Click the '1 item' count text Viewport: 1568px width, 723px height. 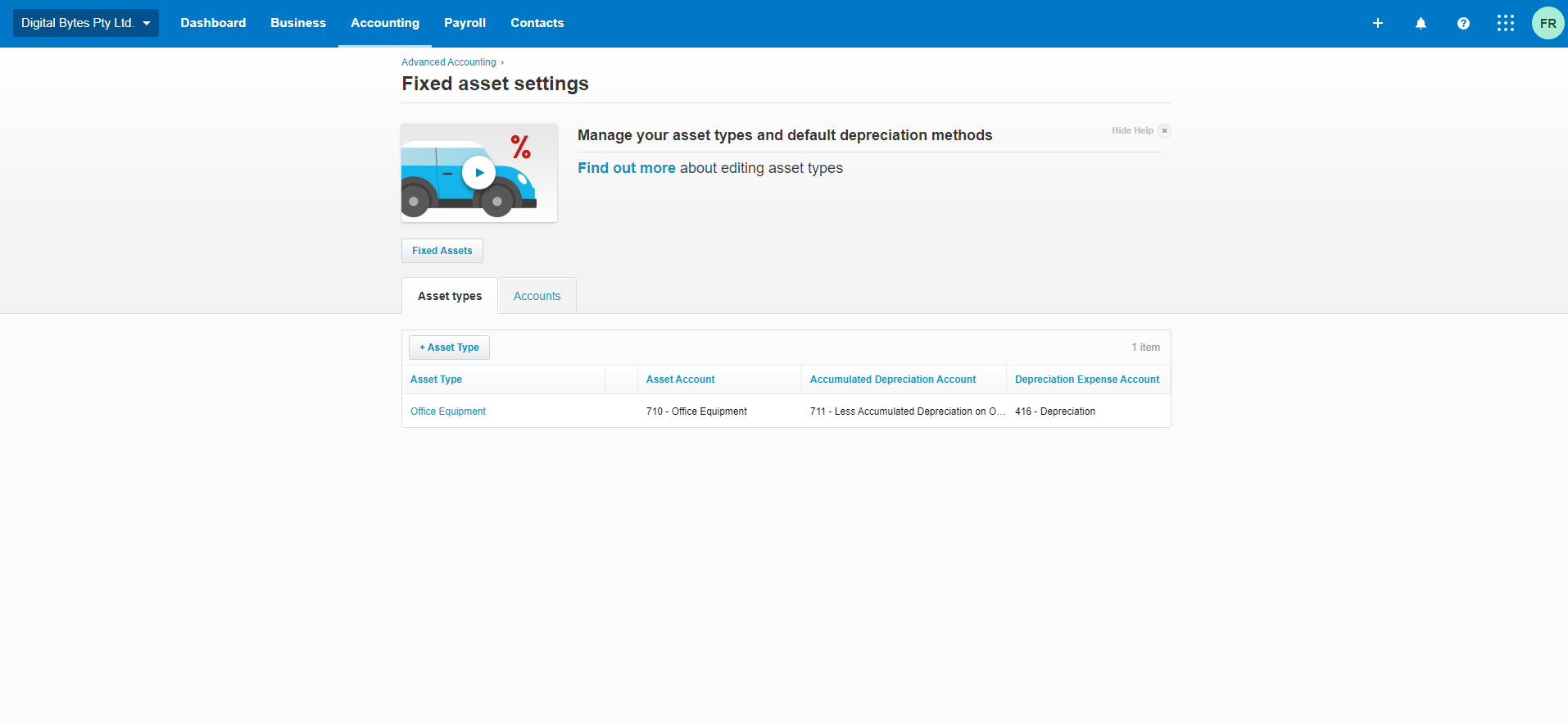[x=1145, y=348]
